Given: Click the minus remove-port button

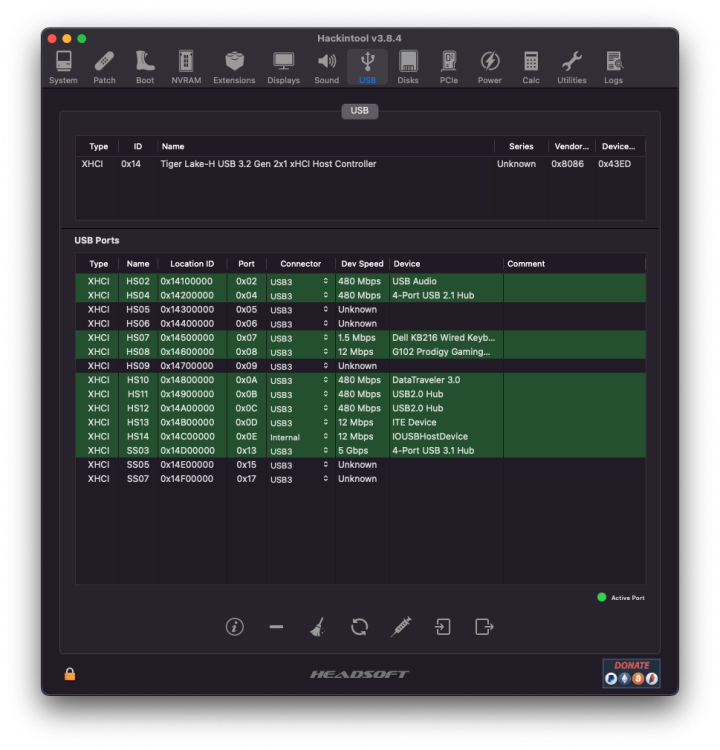Looking at the screenshot, I should coord(276,627).
